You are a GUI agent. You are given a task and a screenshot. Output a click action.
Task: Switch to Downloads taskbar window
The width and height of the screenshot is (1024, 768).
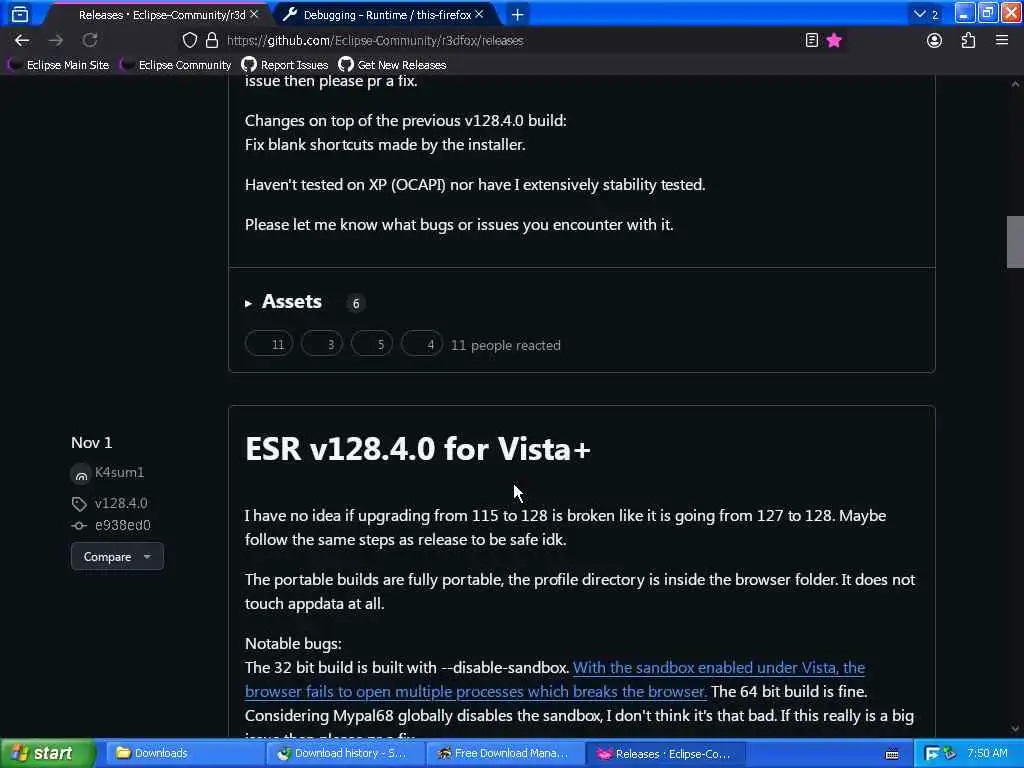pyautogui.click(x=183, y=754)
